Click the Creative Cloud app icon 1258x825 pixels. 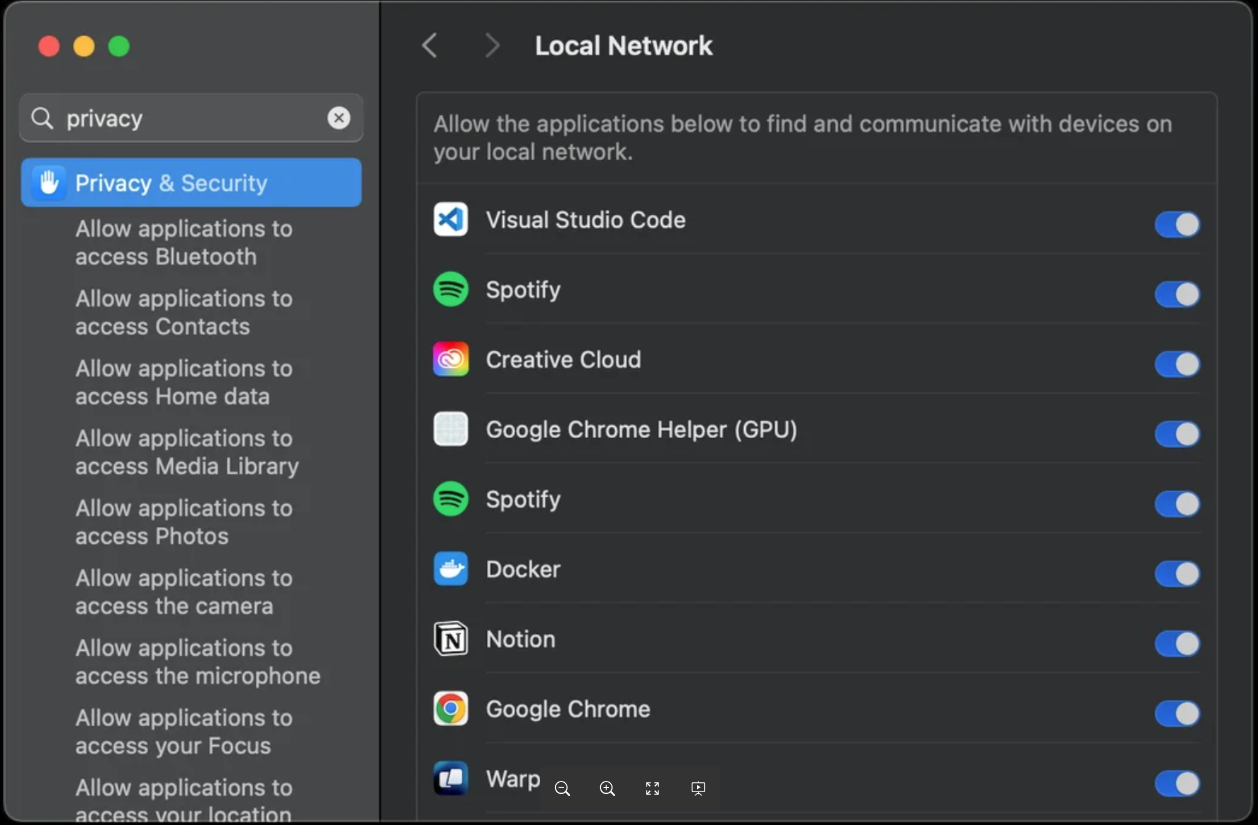(x=451, y=360)
